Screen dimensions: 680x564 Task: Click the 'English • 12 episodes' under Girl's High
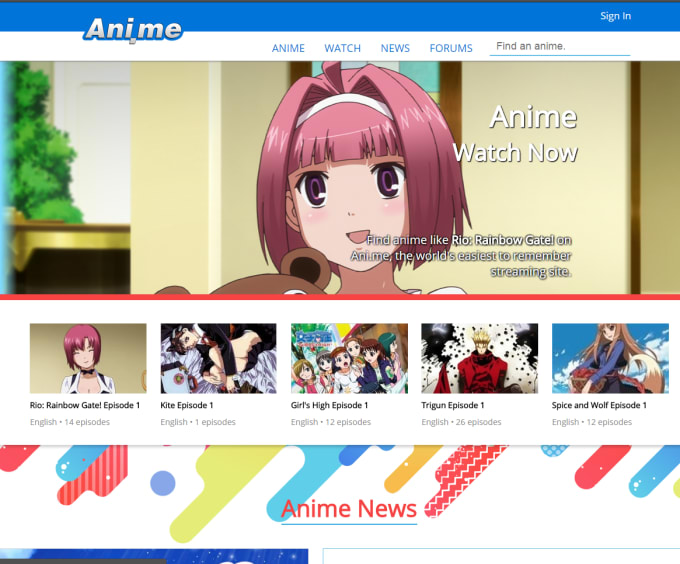coord(331,422)
